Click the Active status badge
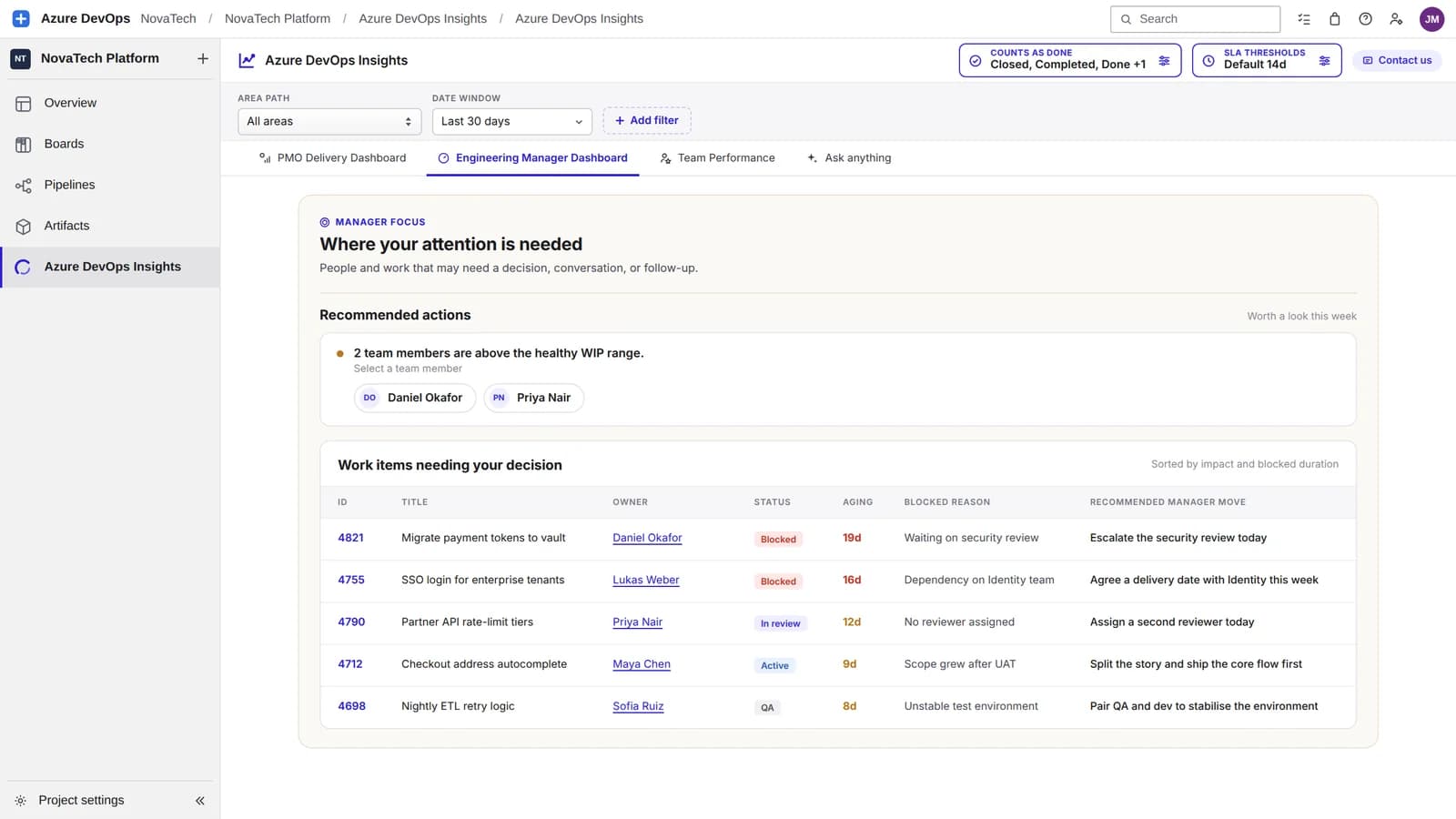Image resolution: width=1456 pixels, height=819 pixels. click(774, 665)
